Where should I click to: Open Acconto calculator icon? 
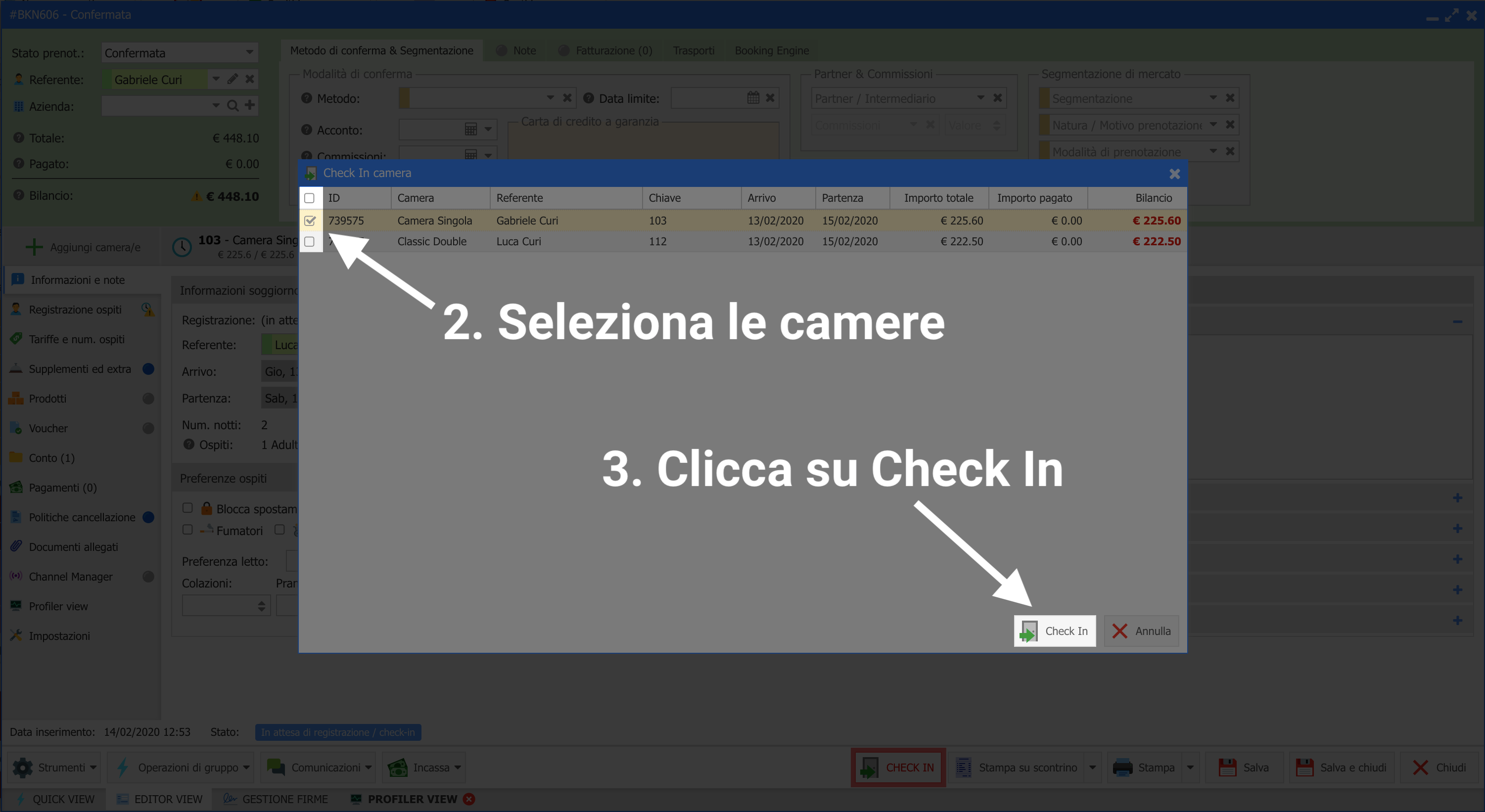[x=470, y=129]
